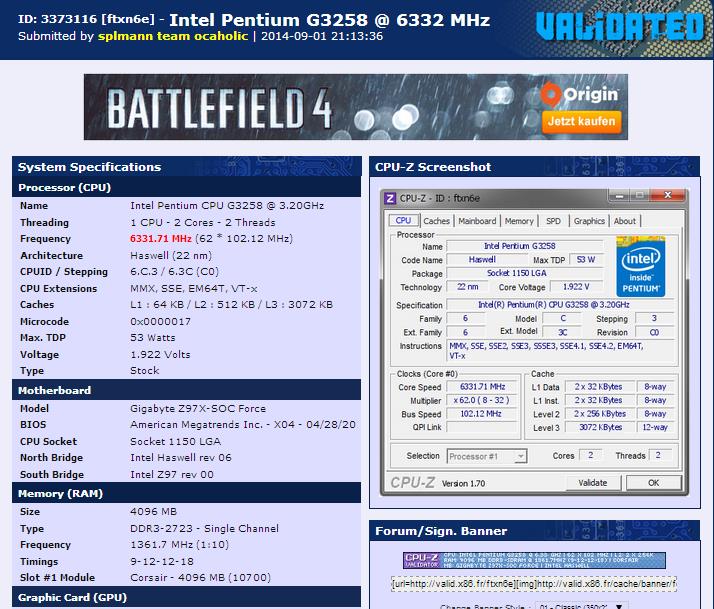Click the Processor (CPU) section header

tap(187, 187)
